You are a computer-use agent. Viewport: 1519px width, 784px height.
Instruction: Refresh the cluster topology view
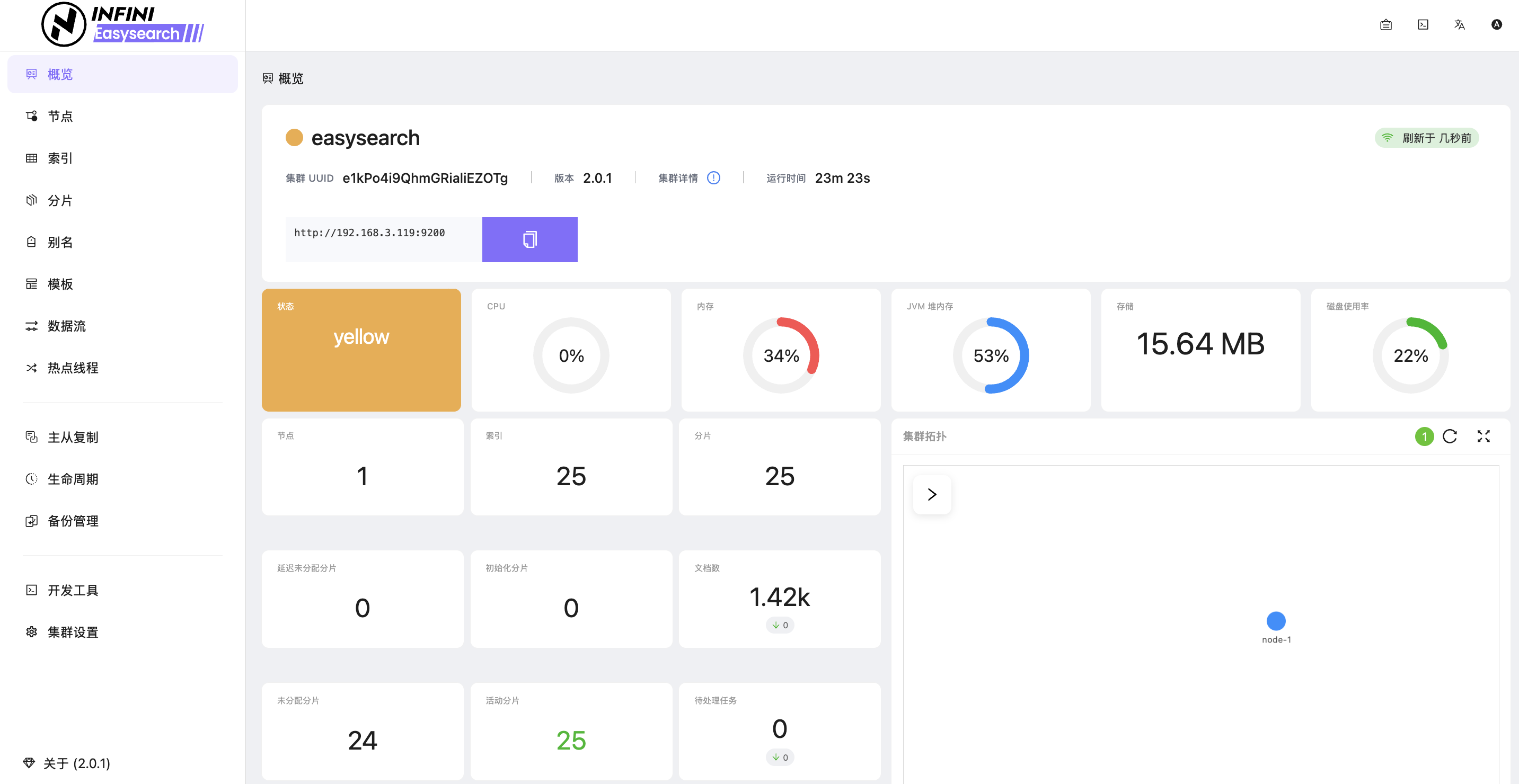point(1449,436)
